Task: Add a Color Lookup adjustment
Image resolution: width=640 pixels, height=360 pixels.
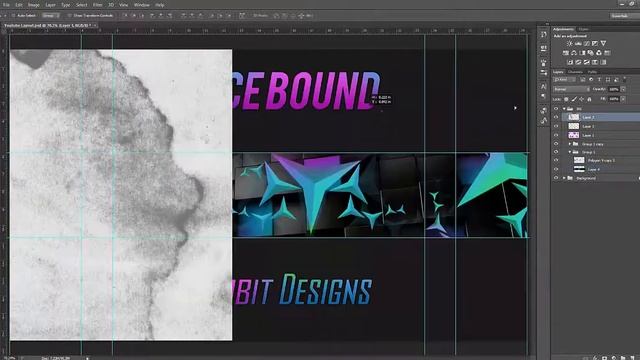Action: (607, 53)
